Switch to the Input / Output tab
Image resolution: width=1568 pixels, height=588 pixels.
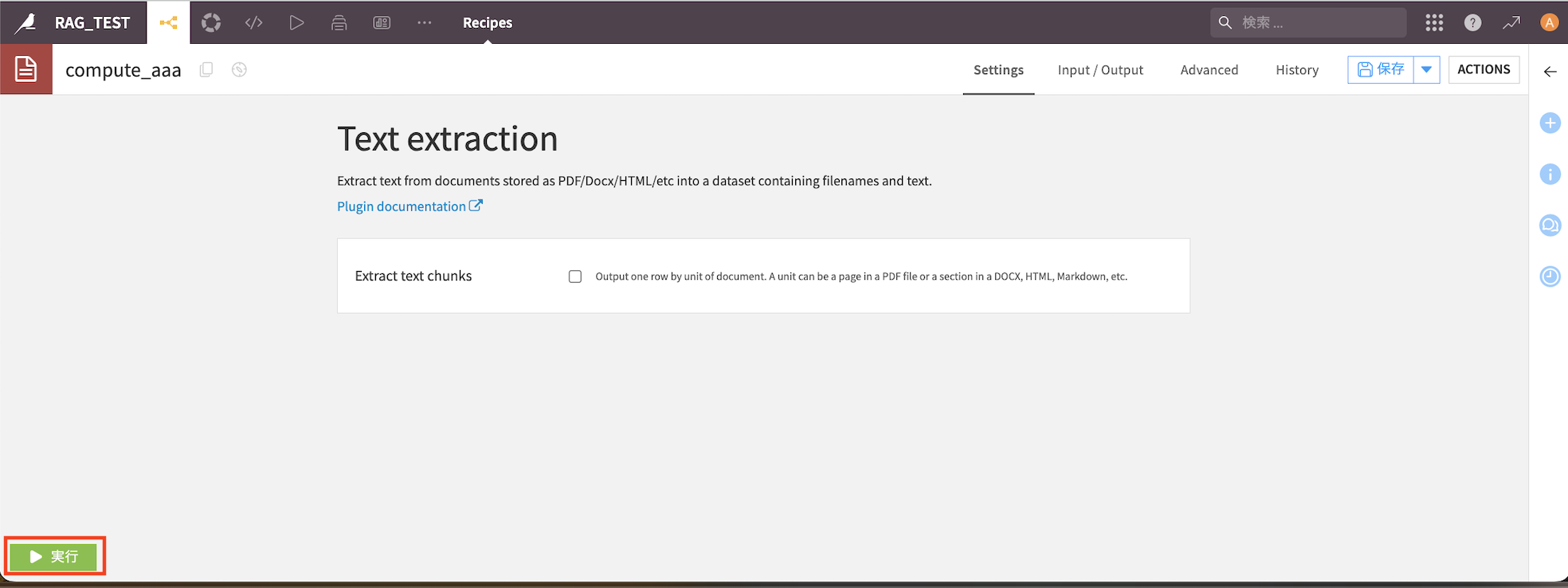(1100, 70)
